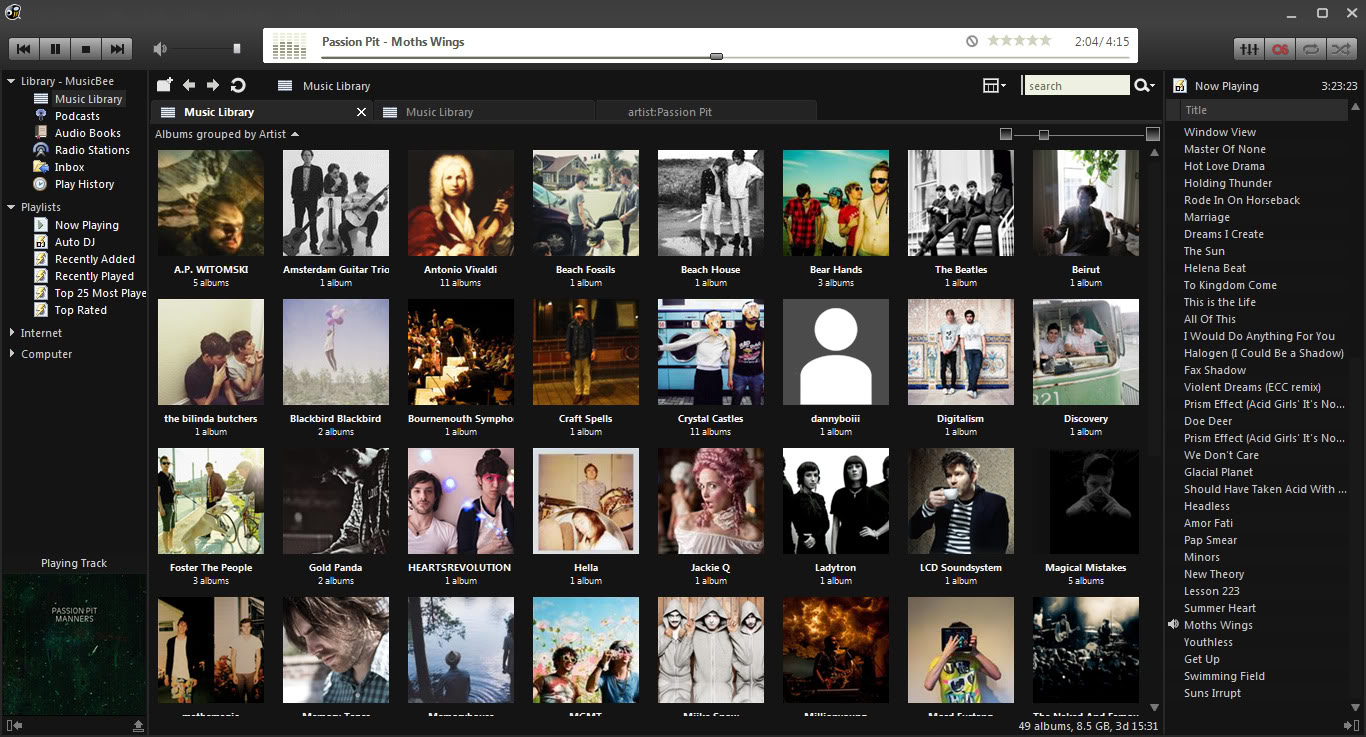Pause the current track
The width and height of the screenshot is (1366, 737).
tap(55, 48)
